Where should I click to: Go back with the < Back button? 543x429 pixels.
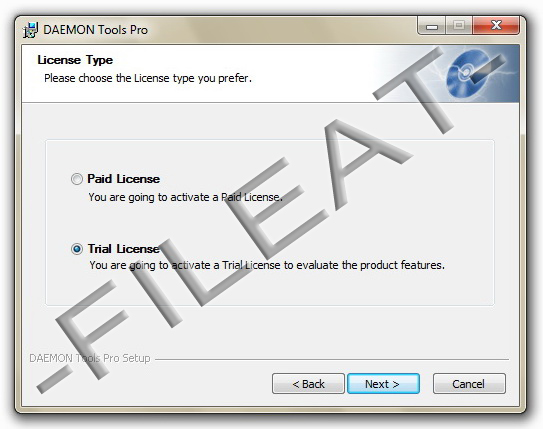click(x=308, y=384)
